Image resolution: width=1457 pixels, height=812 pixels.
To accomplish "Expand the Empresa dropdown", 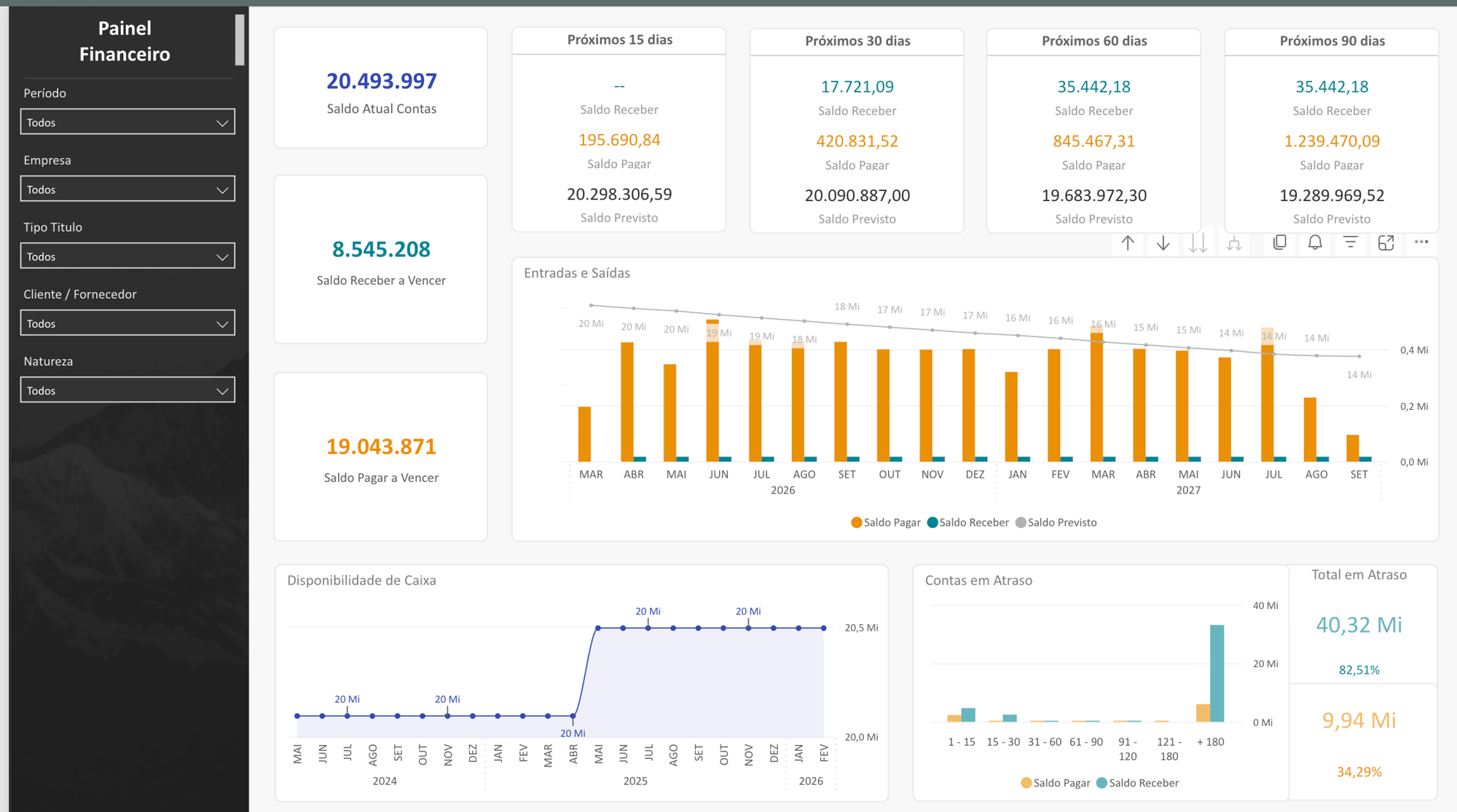I will pos(127,189).
